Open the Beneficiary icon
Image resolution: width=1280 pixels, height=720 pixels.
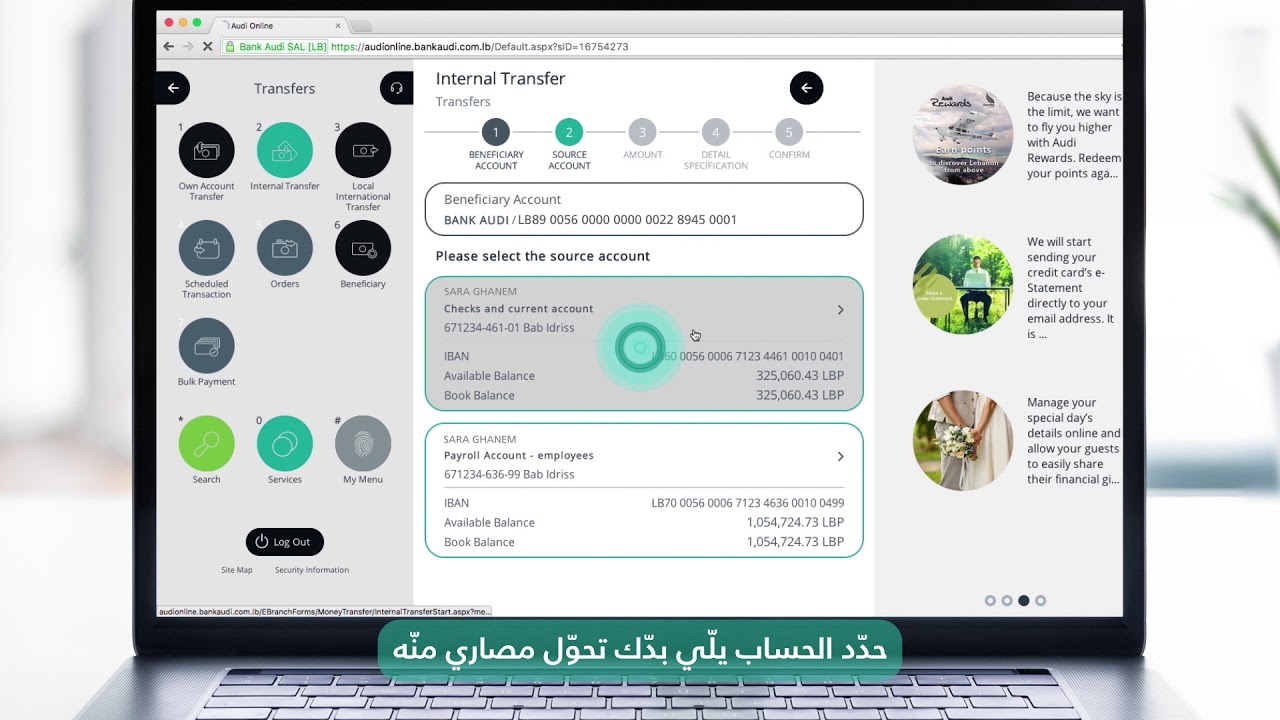363,248
